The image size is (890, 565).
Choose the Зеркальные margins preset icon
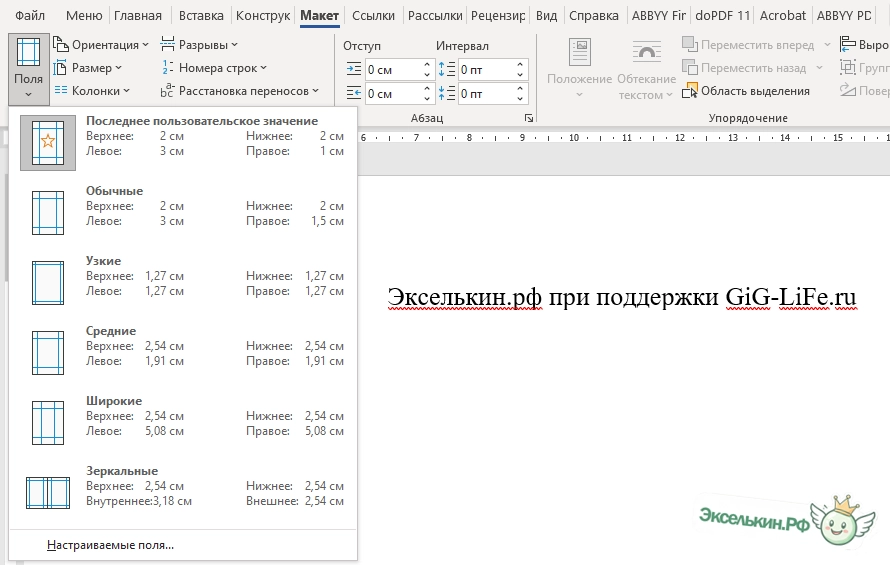point(47,492)
